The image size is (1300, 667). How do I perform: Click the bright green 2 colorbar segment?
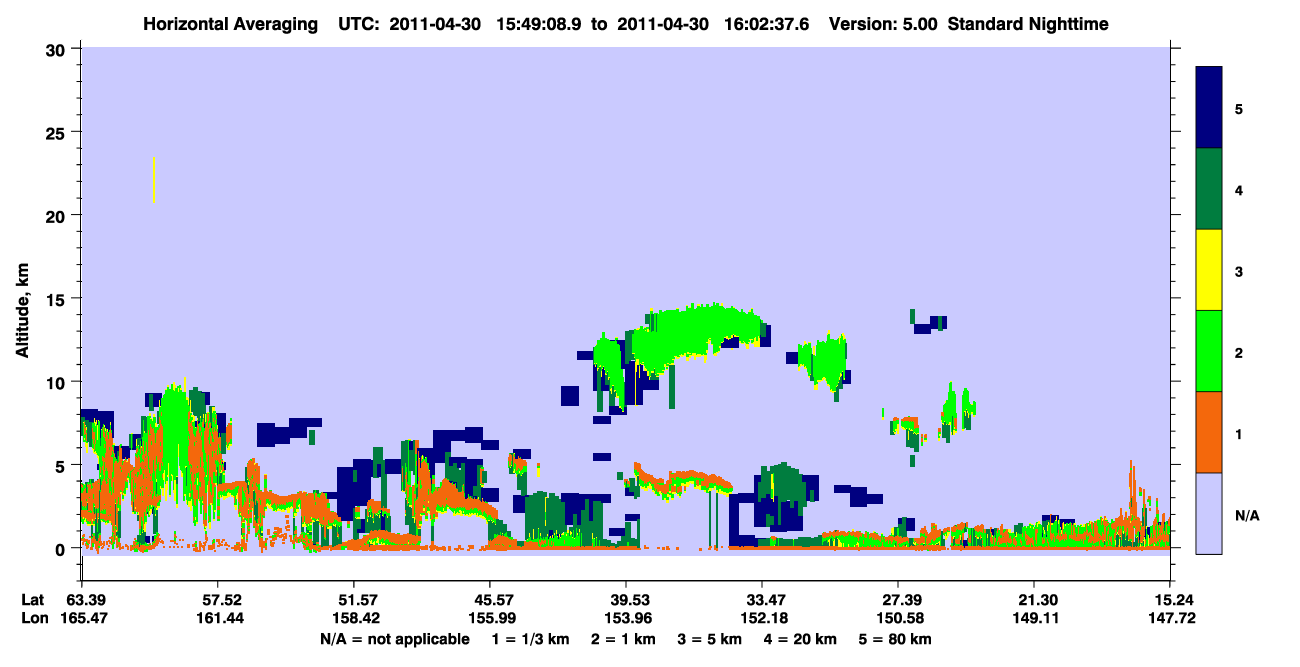1209,351
